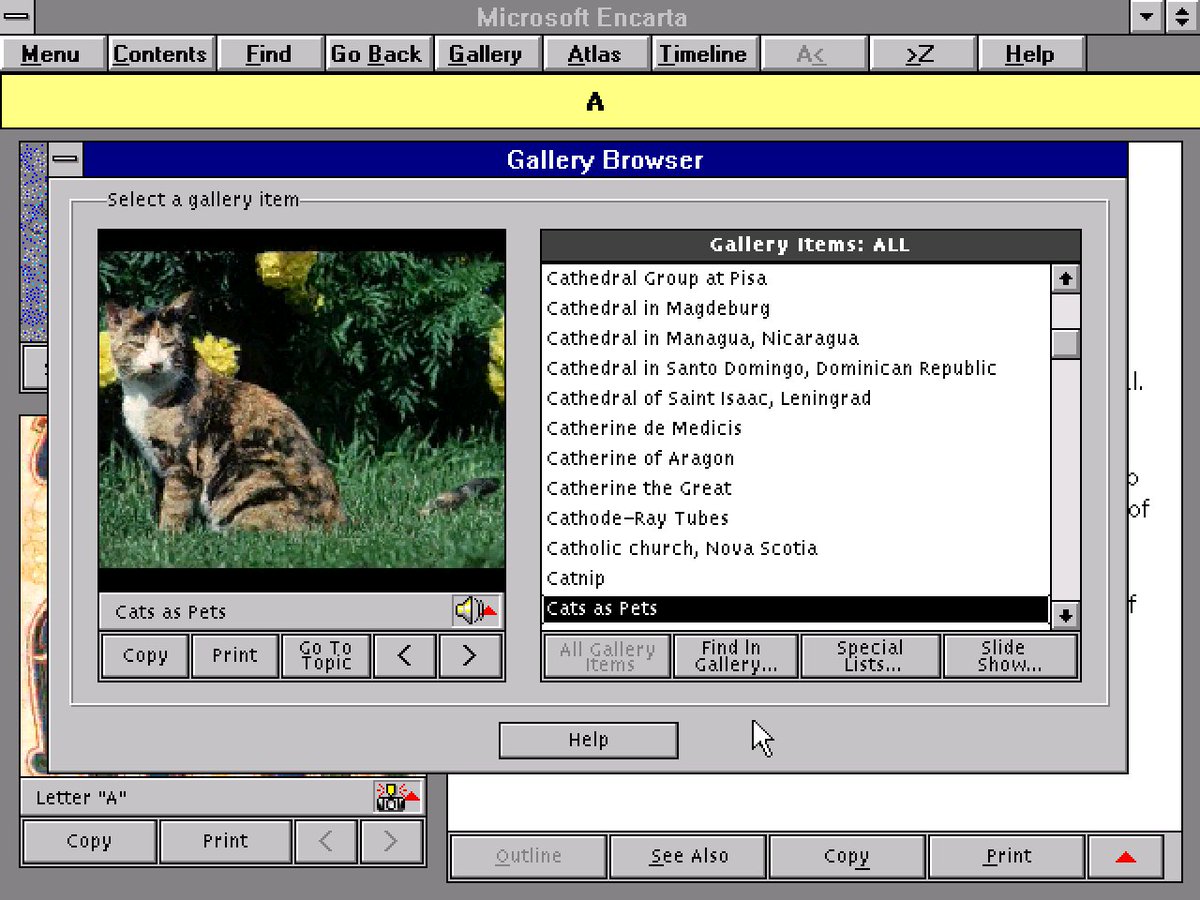Click the red triangle button in article window
1200x900 pixels.
pos(1125,857)
